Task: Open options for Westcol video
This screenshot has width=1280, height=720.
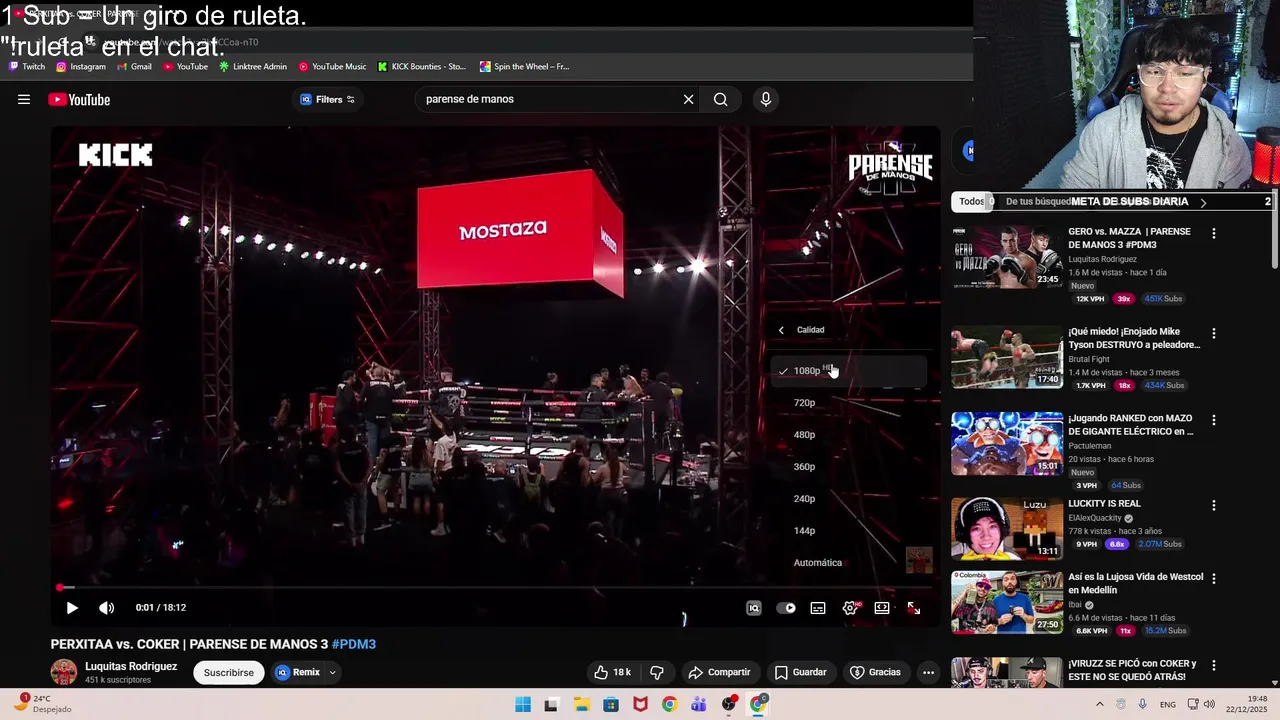Action: click(x=1214, y=579)
